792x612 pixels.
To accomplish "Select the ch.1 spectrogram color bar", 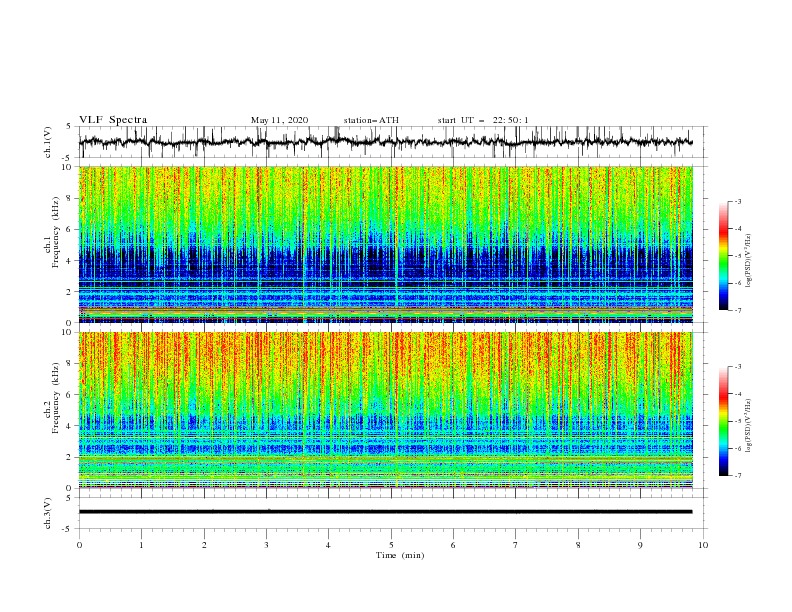I will tap(723, 256).
